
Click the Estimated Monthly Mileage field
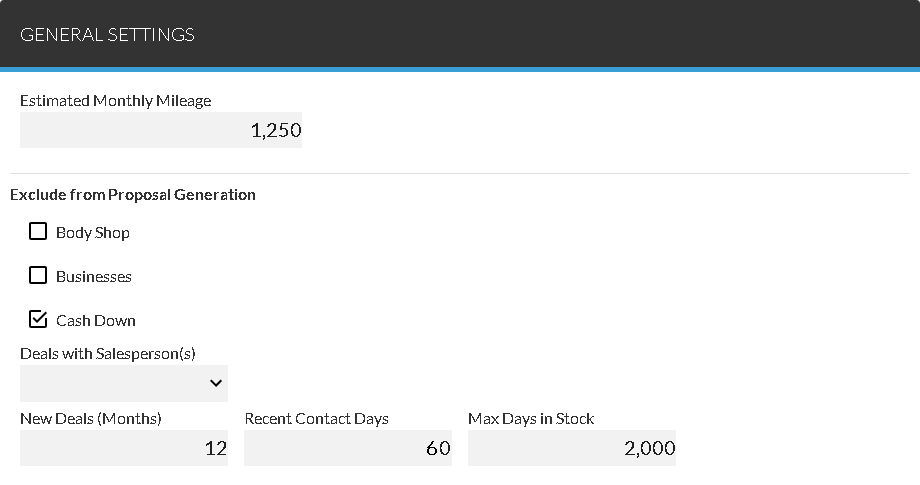[161, 130]
